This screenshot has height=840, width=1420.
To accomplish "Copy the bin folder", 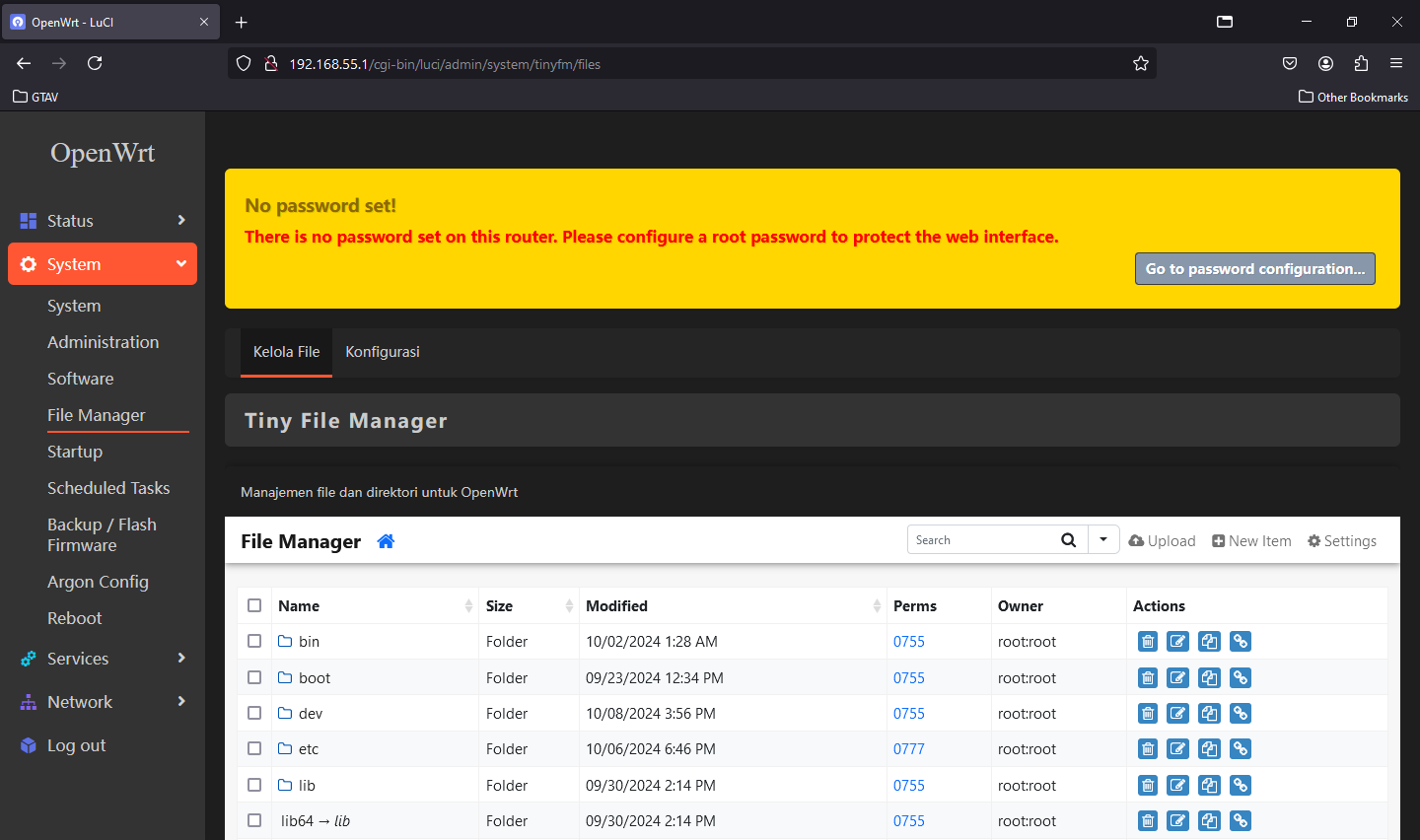I will click(x=1210, y=642).
